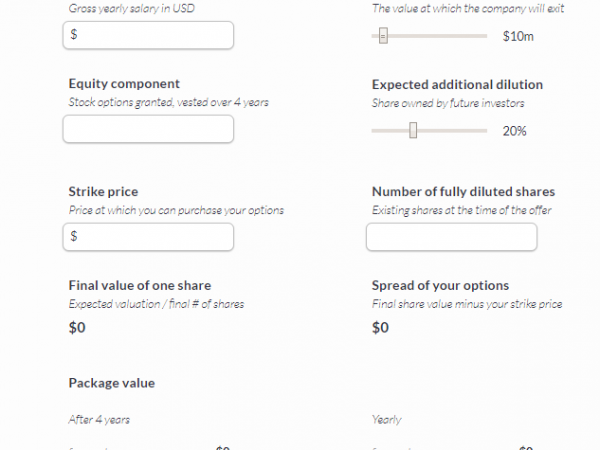Screen dimensions: 600x450
Task: Click the Expected additional dilution slider handle
Action: tap(413, 130)
